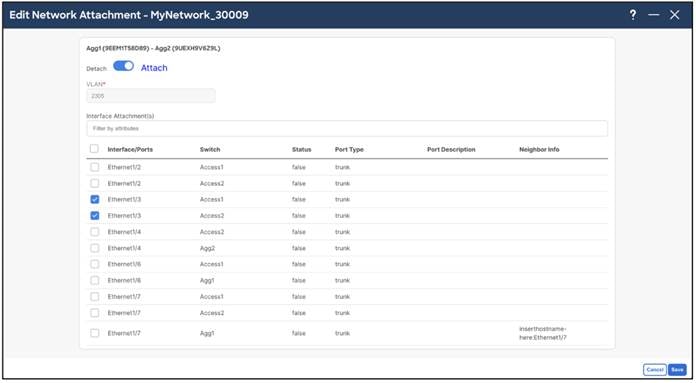Toggle the Detach/Attach switch
This screenshot has width=696, height=383.
(x=123, y=66)
